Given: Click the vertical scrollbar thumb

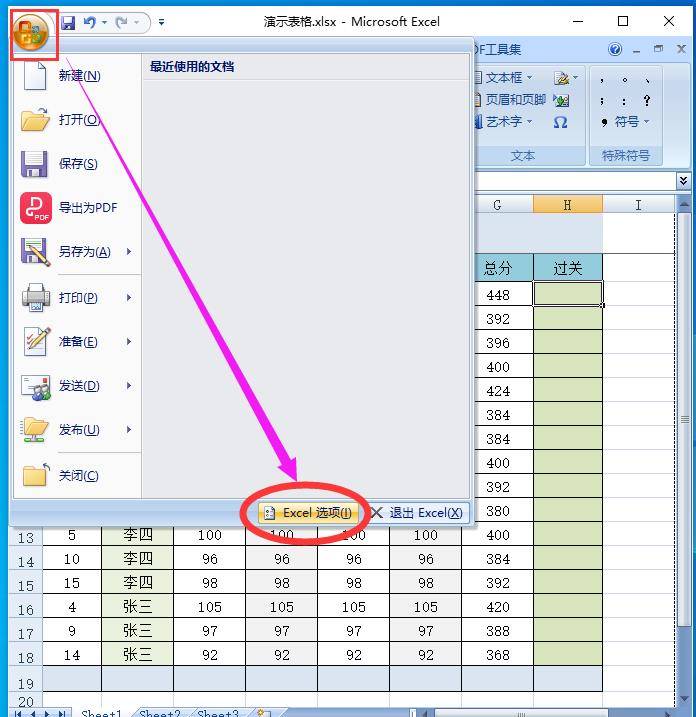Looking at the screenshot, I should [684, 419].
